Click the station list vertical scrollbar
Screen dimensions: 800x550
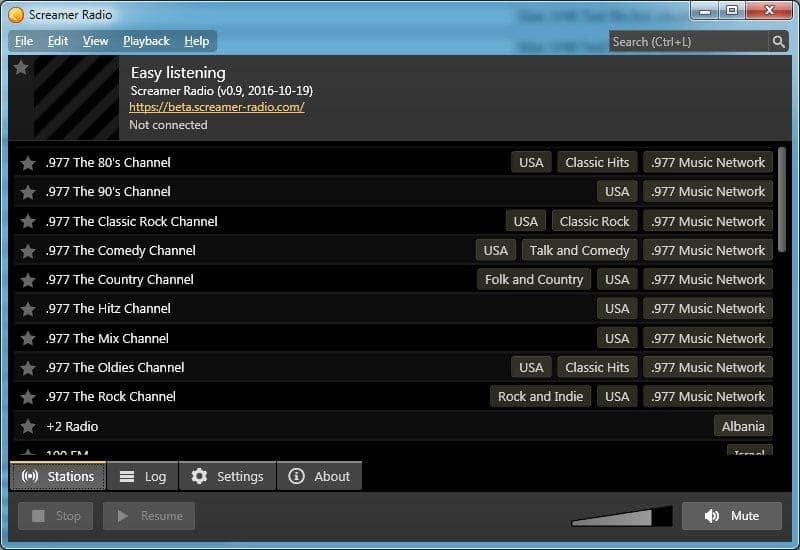781,200
